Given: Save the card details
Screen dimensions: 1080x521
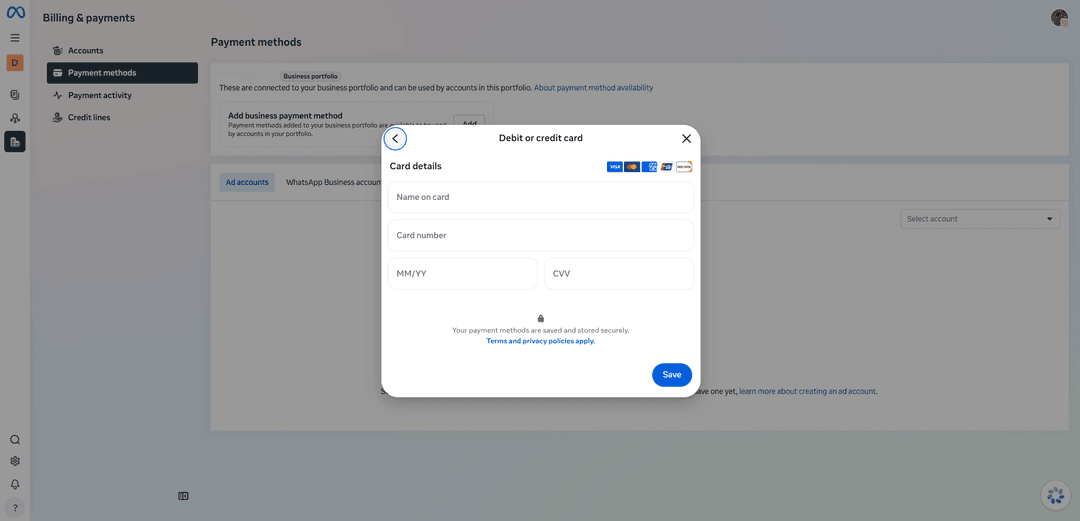Looking at the screenshot, I should click(x=672, y=375).
